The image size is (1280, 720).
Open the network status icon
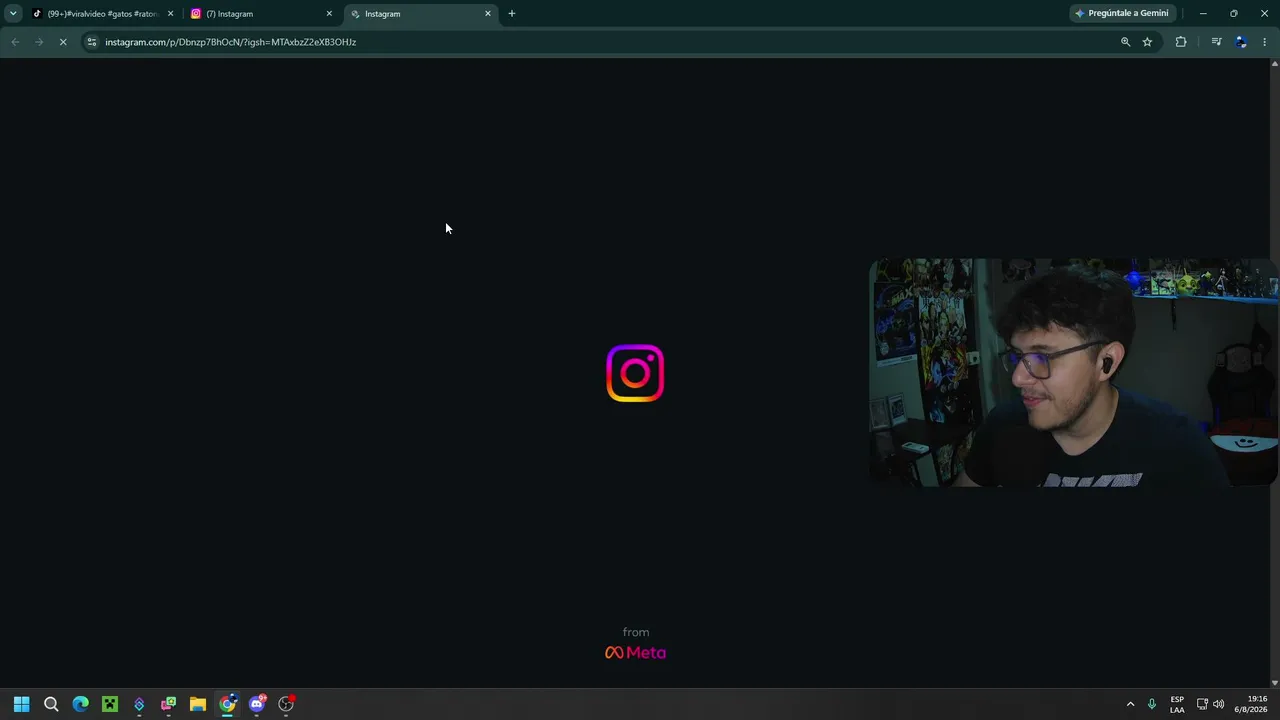(x=1202, y=704)
